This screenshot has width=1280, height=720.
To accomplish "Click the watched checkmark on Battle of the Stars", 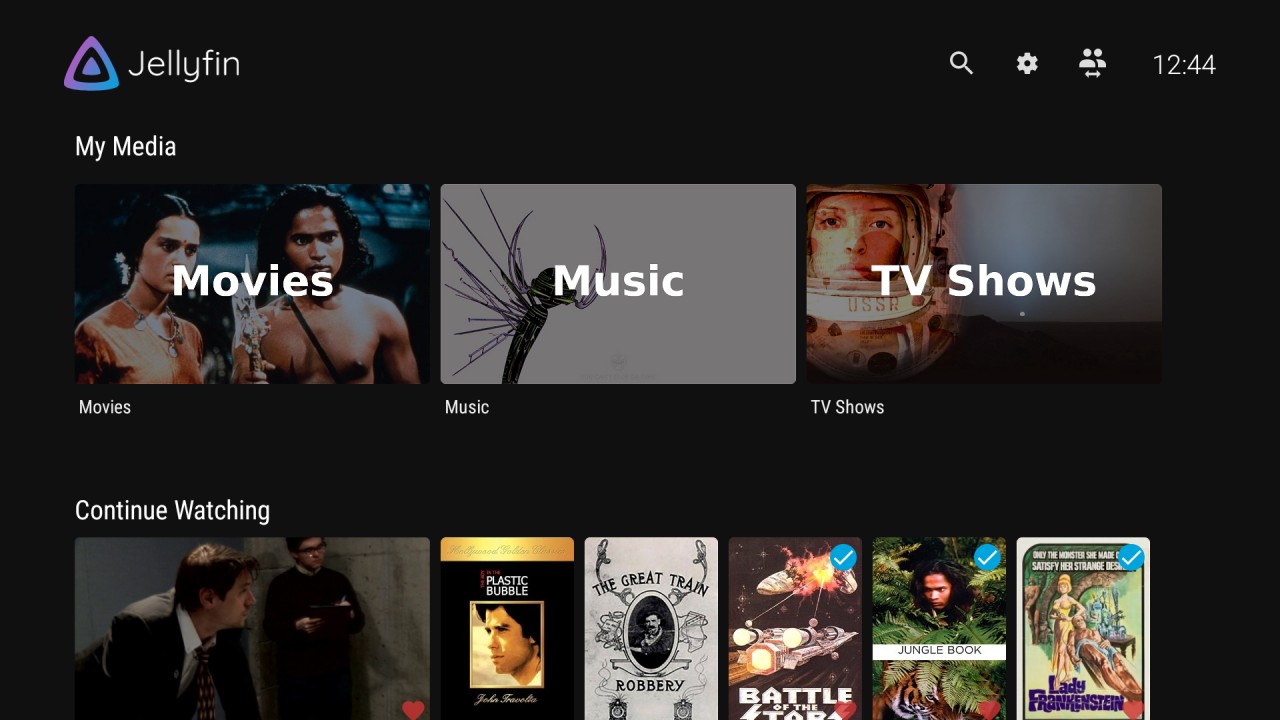I will (843, 557).
